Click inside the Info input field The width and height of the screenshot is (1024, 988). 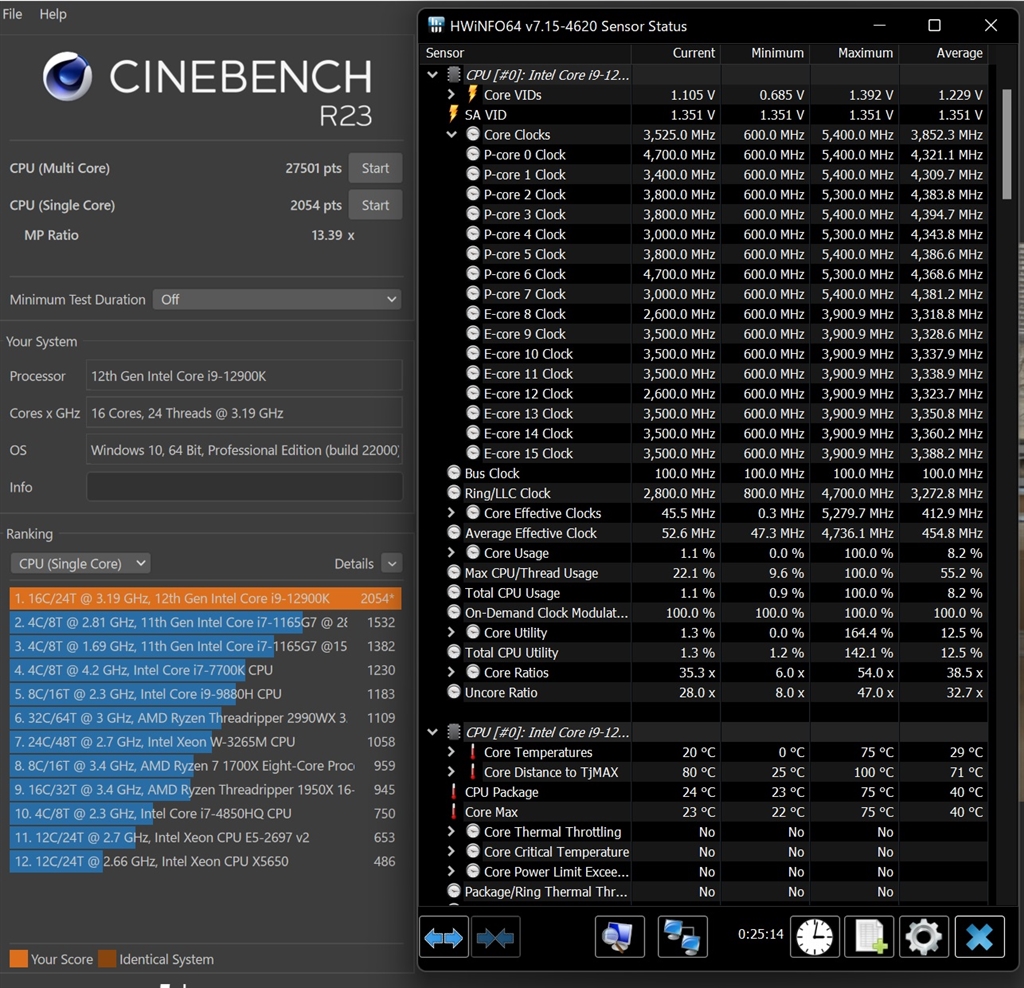(x=247, y=487)
